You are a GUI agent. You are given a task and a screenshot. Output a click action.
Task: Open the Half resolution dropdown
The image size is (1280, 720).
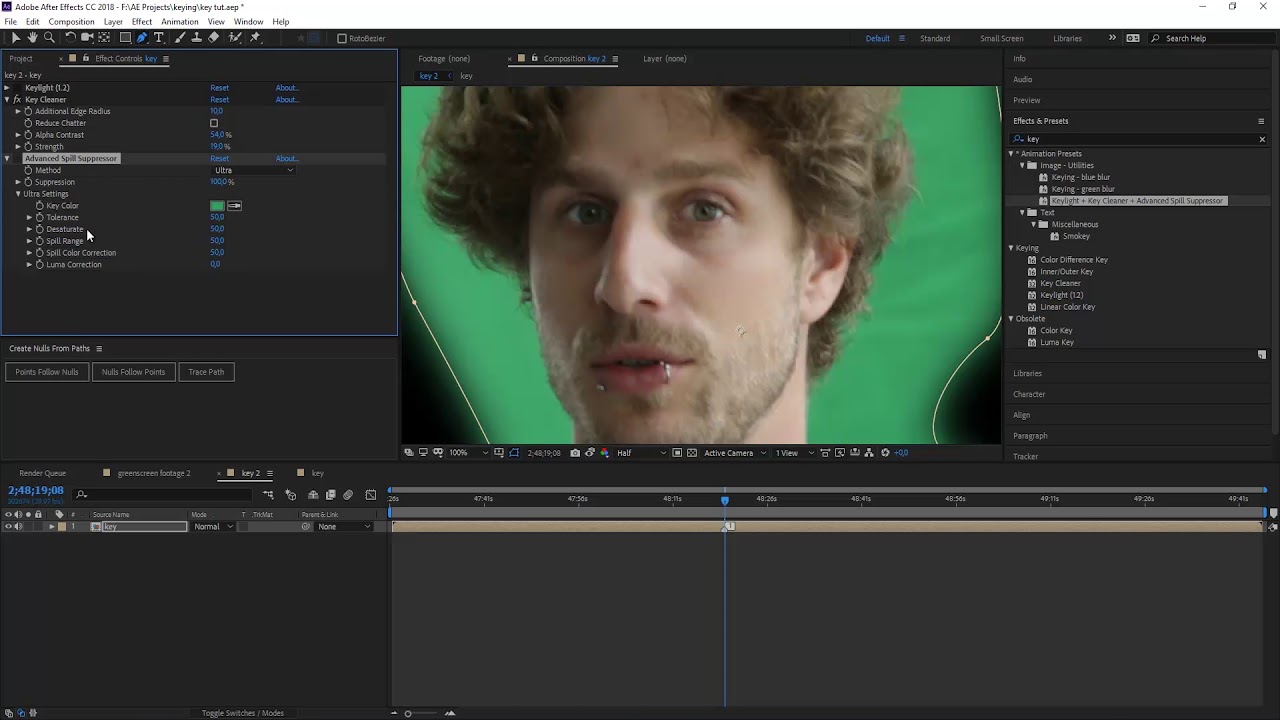click(639, 453)
